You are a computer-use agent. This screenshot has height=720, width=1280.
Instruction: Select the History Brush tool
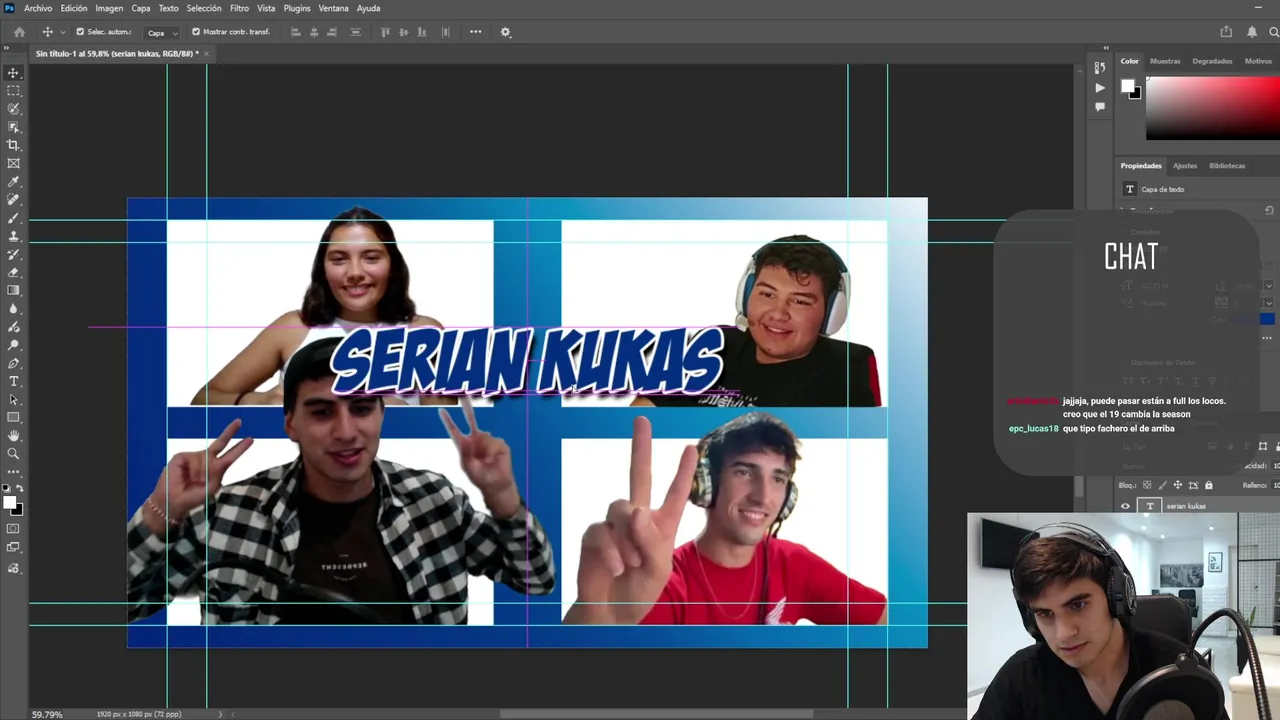(13, 254)
